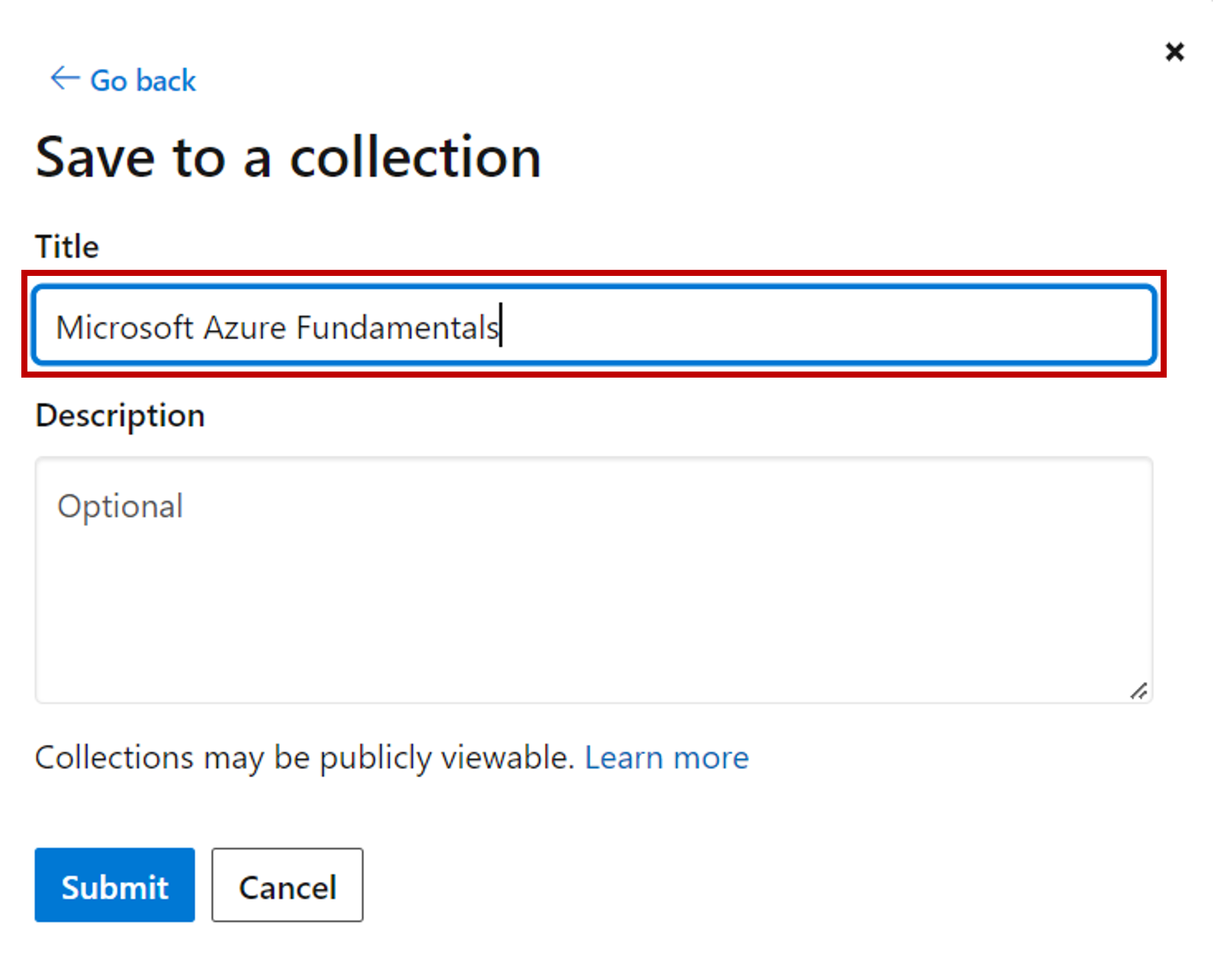Submit the new collection
The width and height of the screenshot is (1213, 980).
114,885
